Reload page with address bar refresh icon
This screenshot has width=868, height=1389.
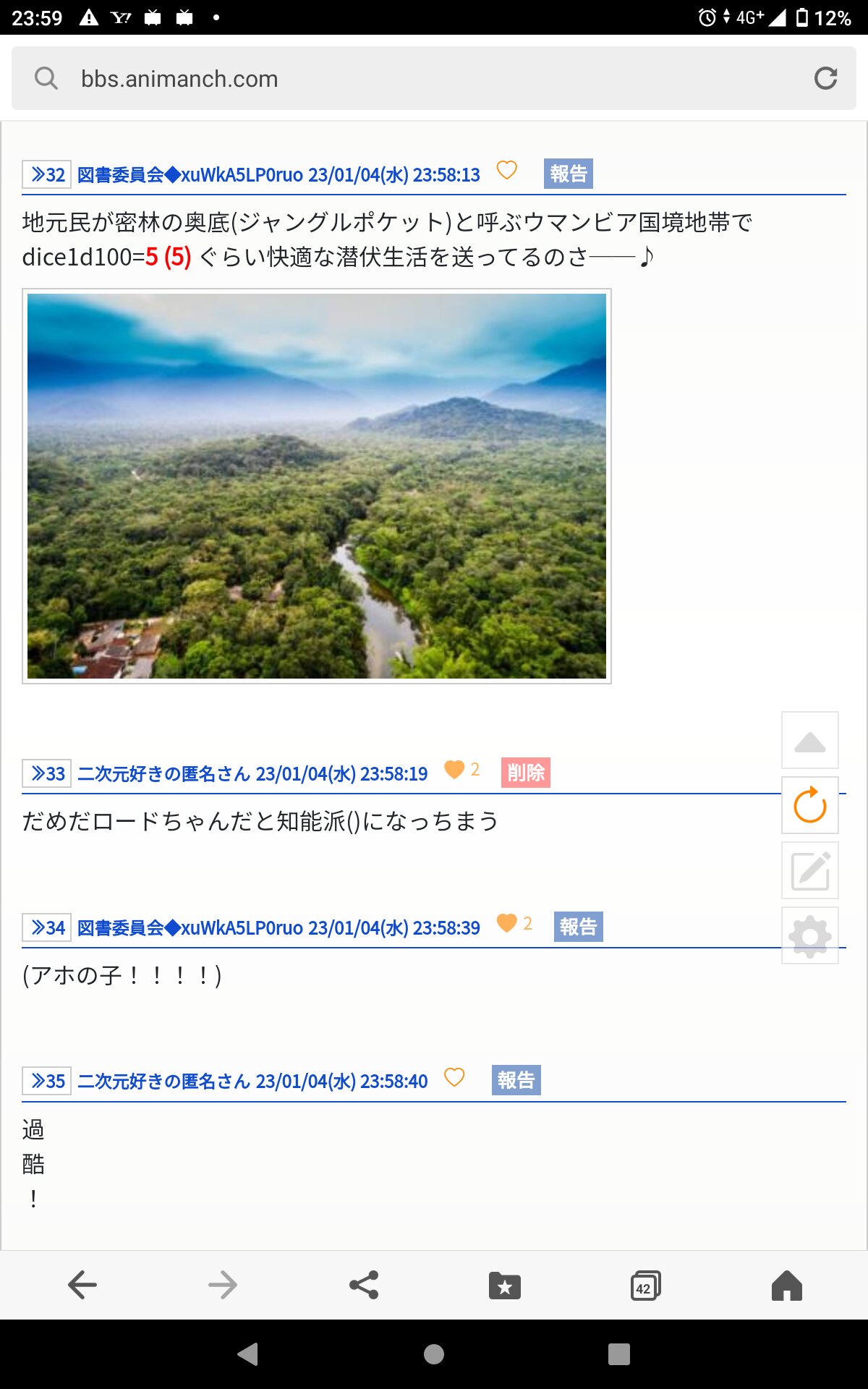click(x=825, y=78)
